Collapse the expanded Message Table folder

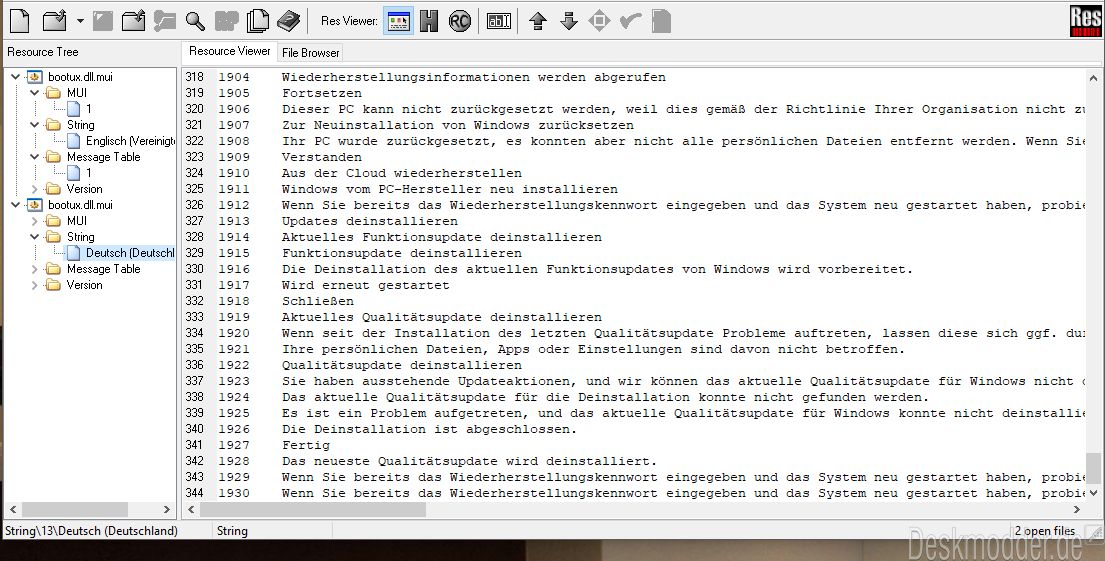click(x=35, y=156)
